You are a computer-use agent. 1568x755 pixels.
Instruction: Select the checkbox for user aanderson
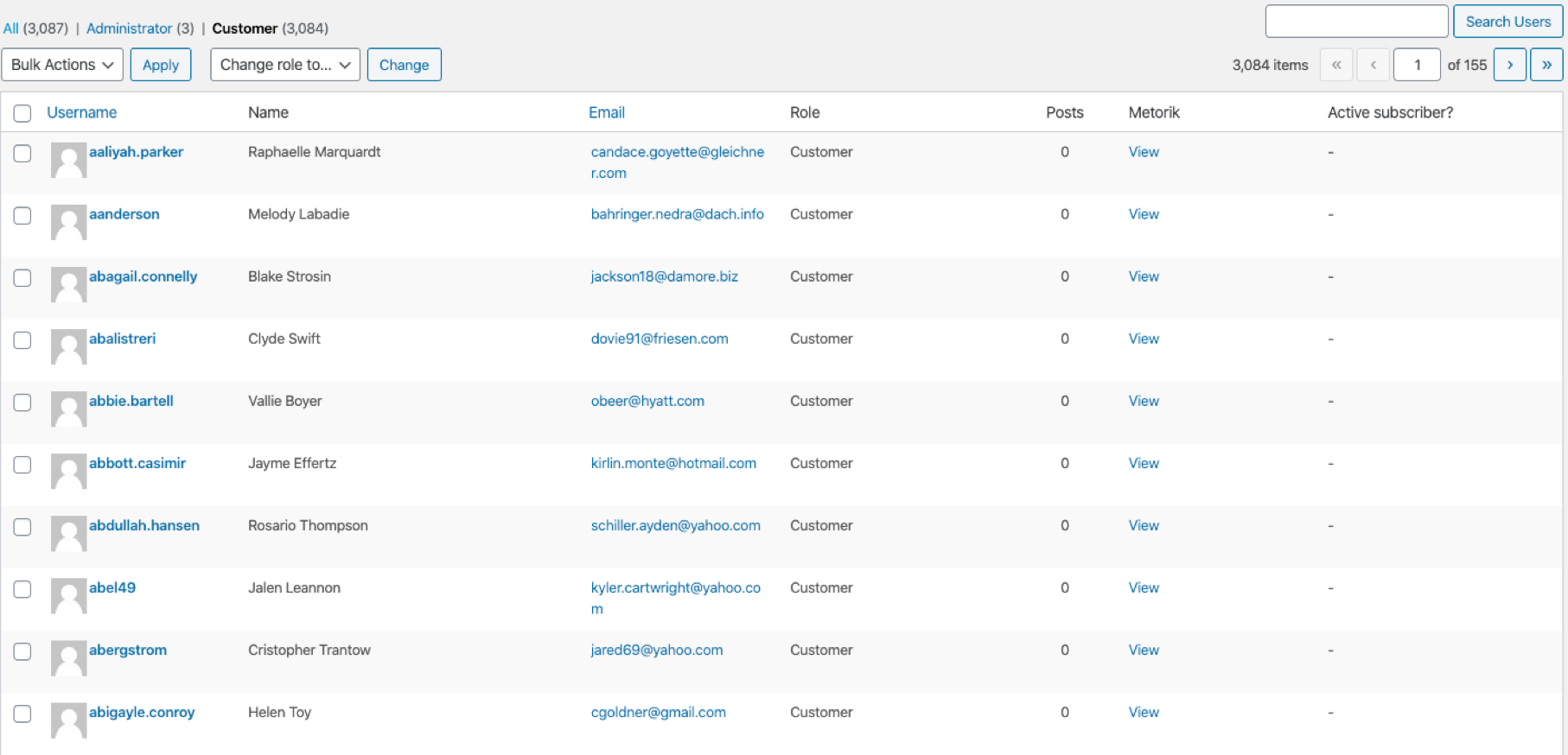point(22,215)
